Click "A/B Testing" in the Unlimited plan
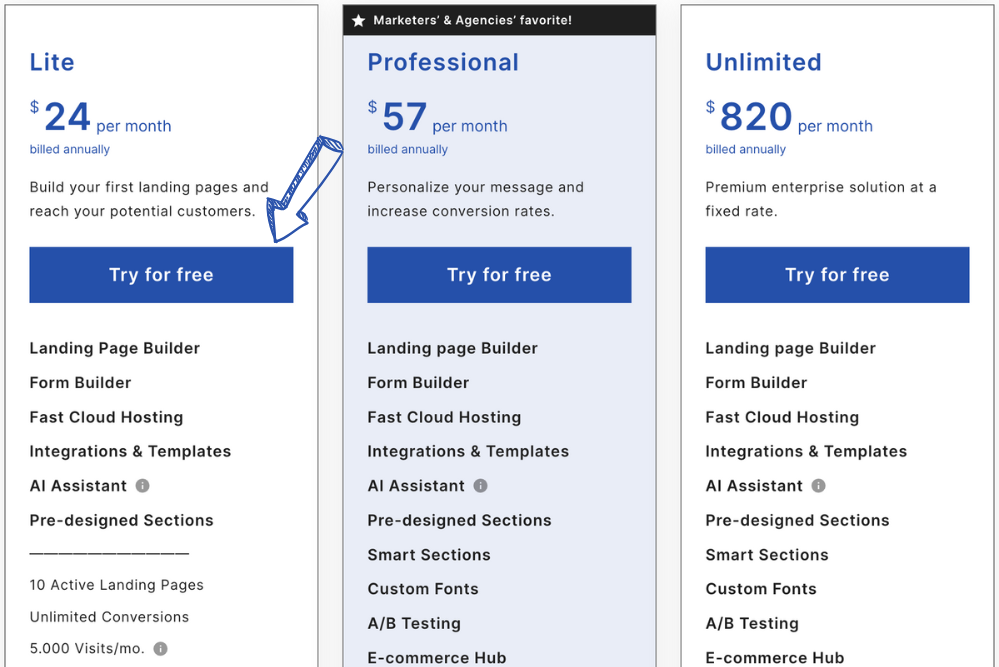999x667 pixels. (x=752, y=624)
